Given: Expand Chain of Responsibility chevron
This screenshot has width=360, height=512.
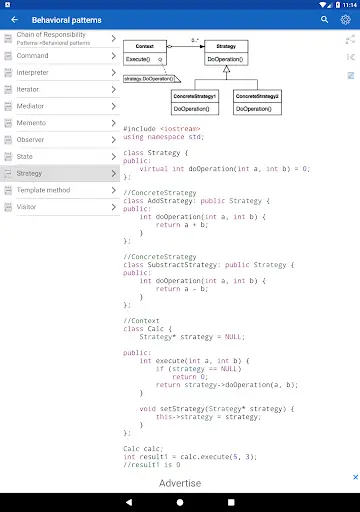Looking at the screenshot, I should point(114,39).
